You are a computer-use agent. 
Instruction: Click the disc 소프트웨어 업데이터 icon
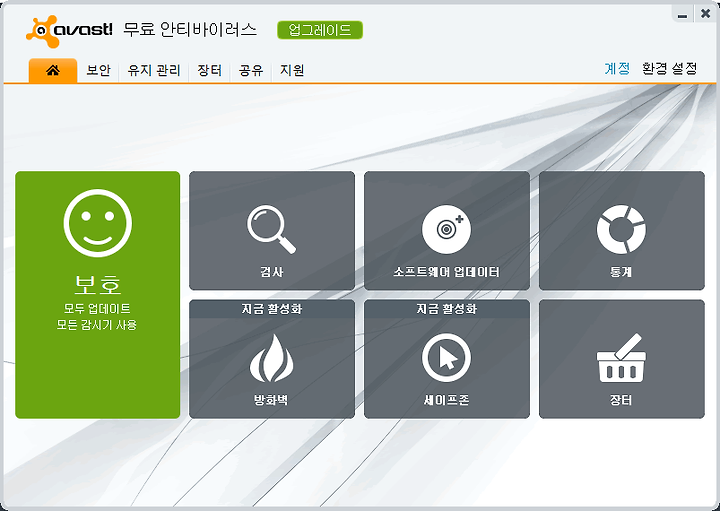point(446,229)
